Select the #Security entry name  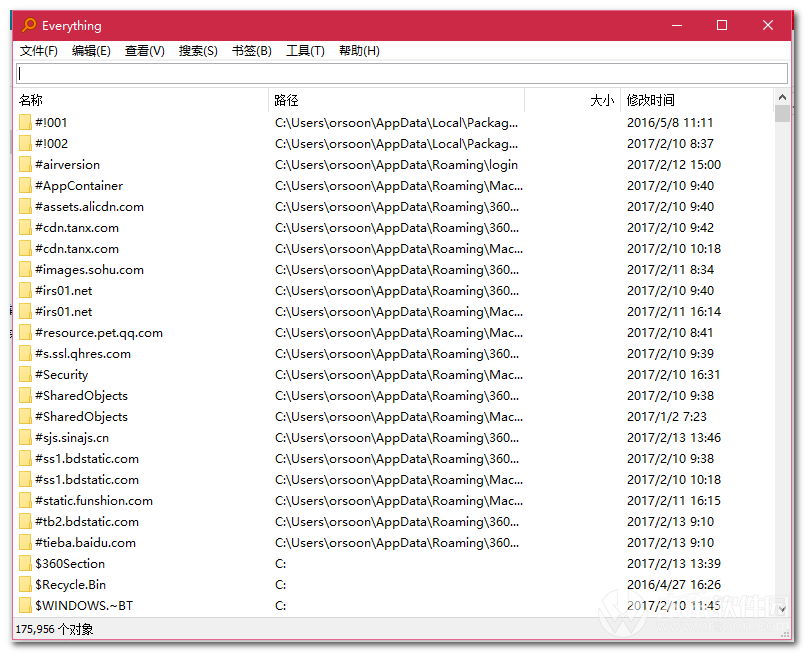point(61,375)
